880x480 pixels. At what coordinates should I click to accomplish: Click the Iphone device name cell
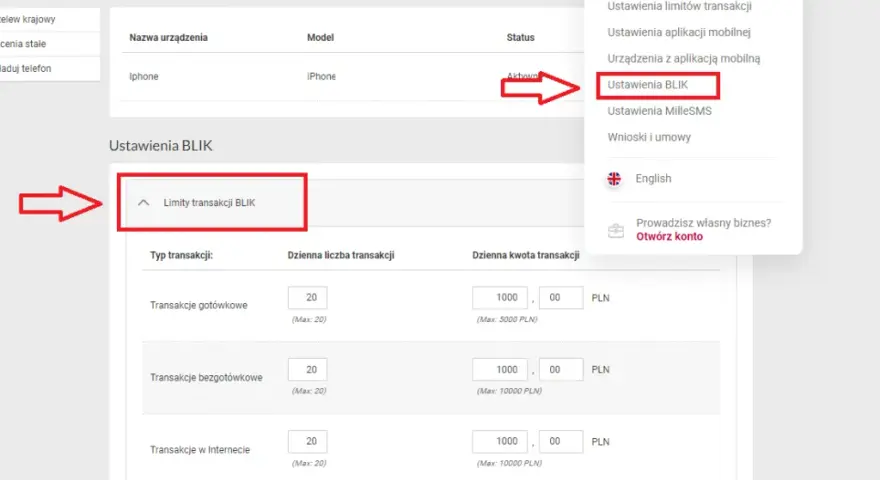(144, 76)
